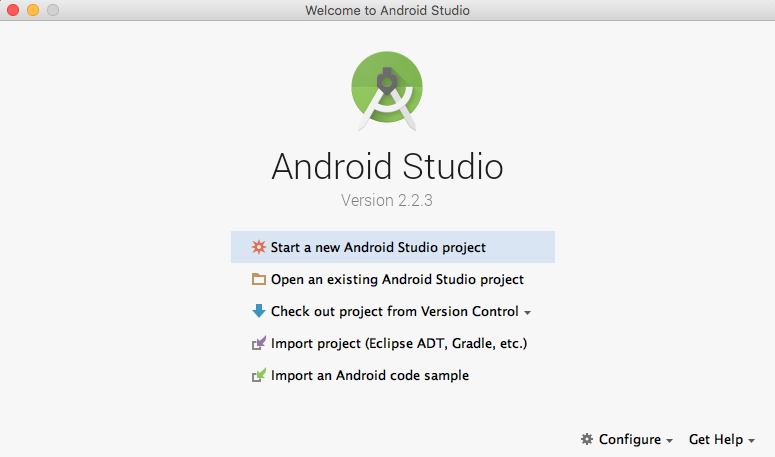Open the Configure menu label
Image resolution: width=775 pixels, height=457 pixels.
[x=629, y=439]
